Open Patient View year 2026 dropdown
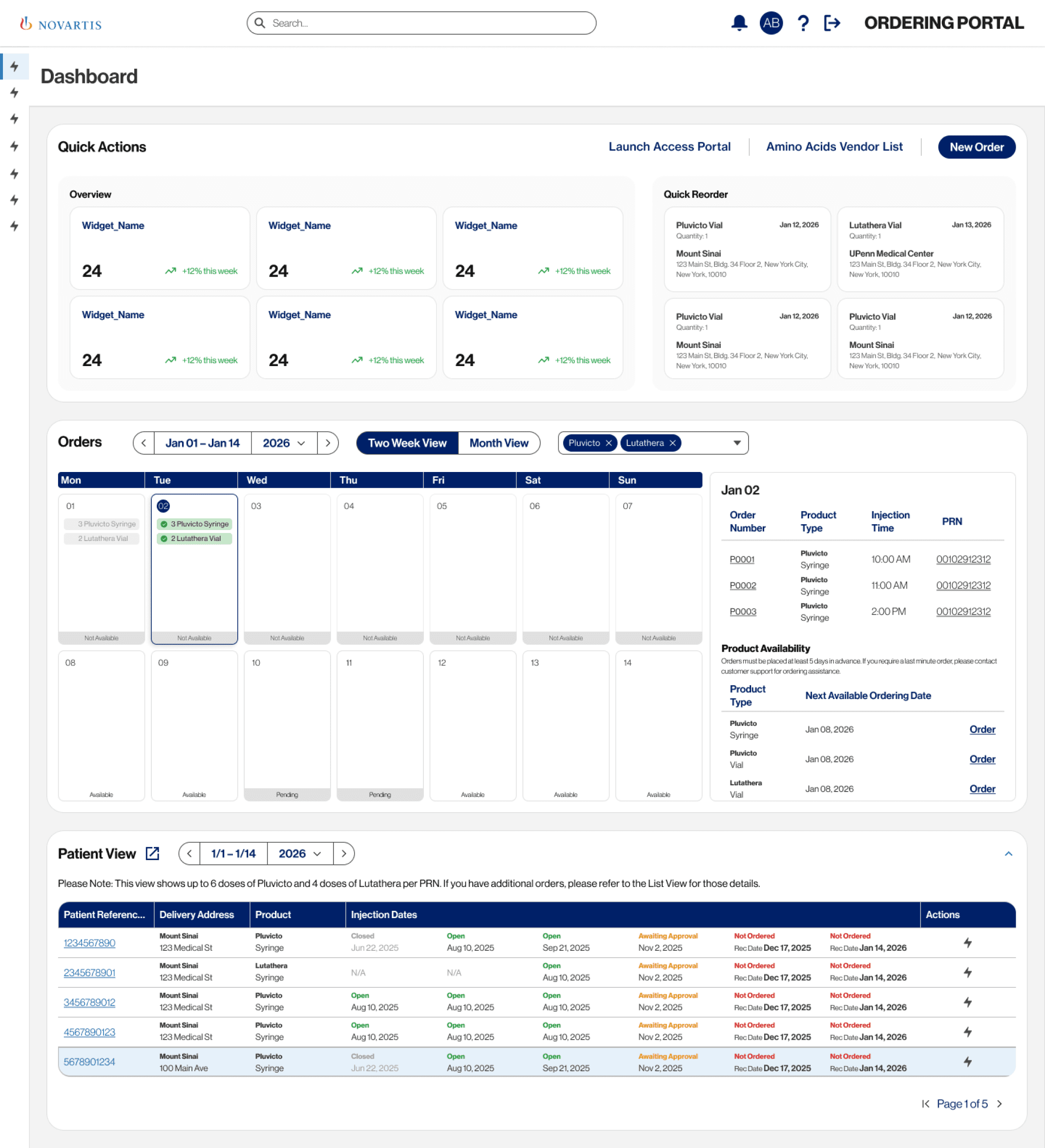This screenshot has height=1148, width=1045. (x=300, y=853)
